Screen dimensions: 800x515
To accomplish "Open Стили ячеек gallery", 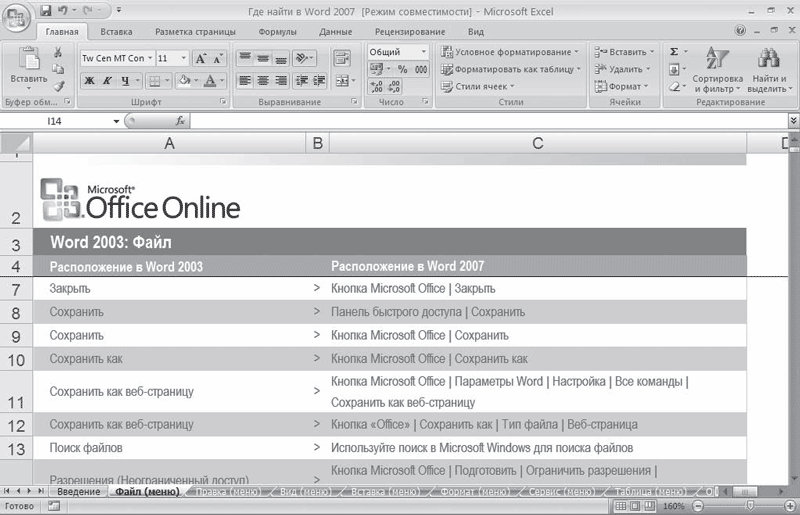I will (478, 86).
